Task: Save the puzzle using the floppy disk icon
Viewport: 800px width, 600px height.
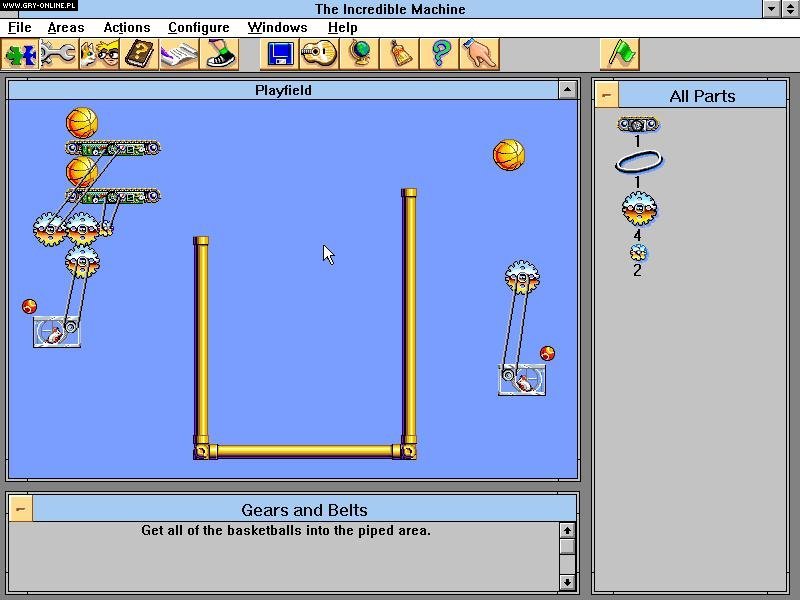Action: [281, 54]
